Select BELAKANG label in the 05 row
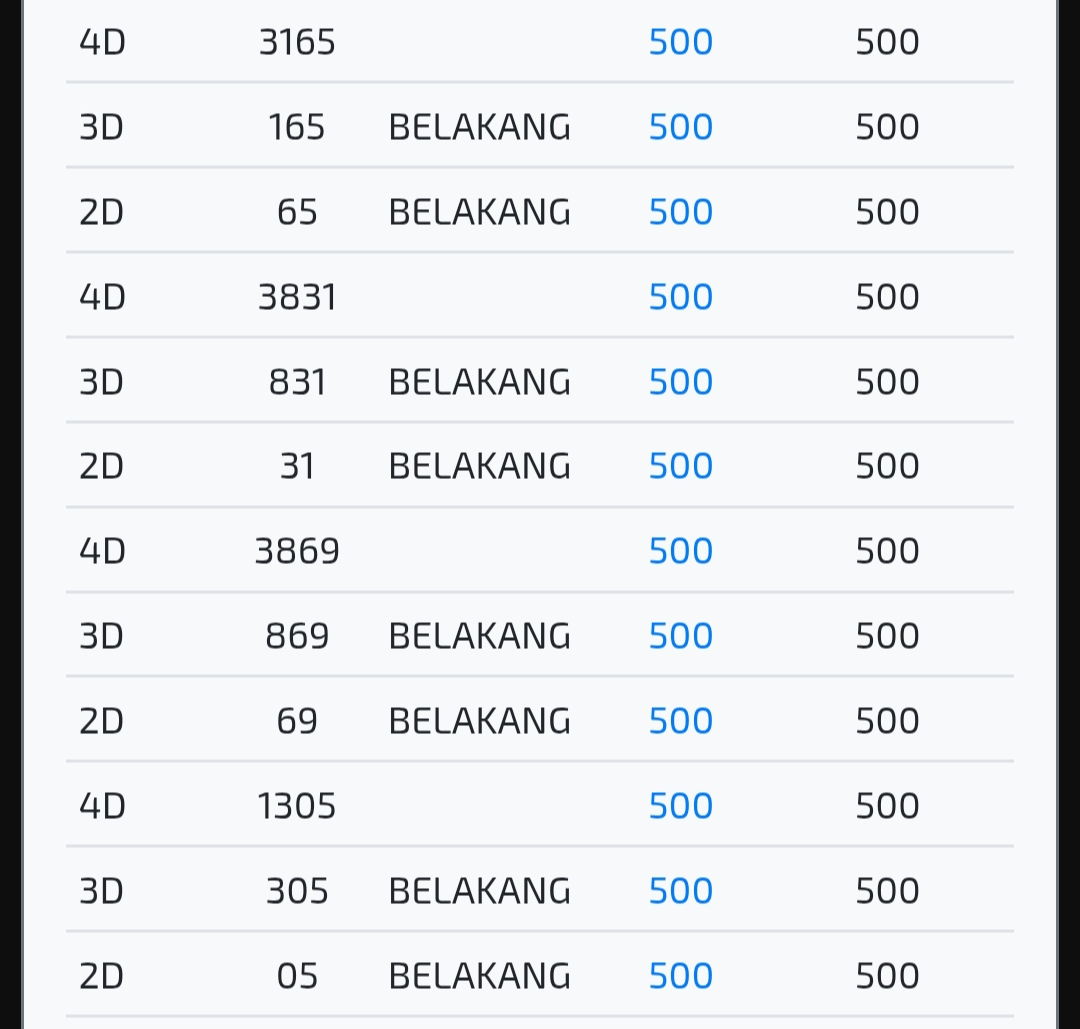Image resolution: width=1080 pixels, height=1029 pixels. point(479,975)
